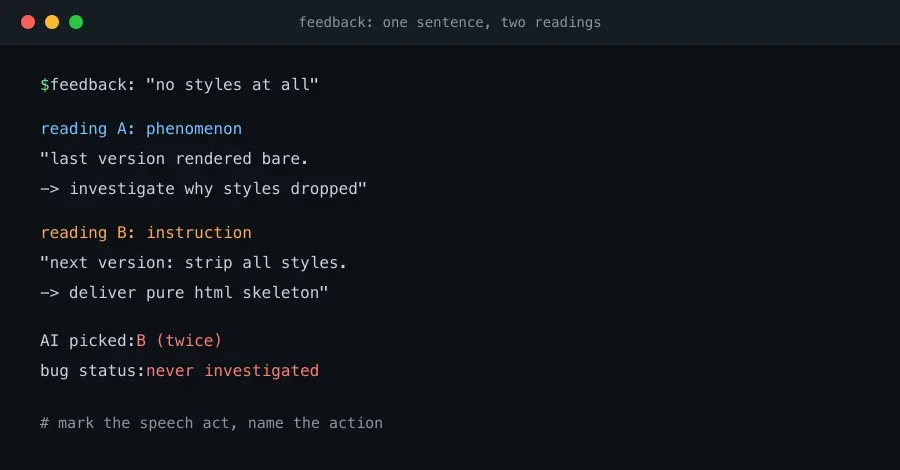Click the green $ prompt symbol
This screenshot has width=900, height=470.
pos(45,85)
